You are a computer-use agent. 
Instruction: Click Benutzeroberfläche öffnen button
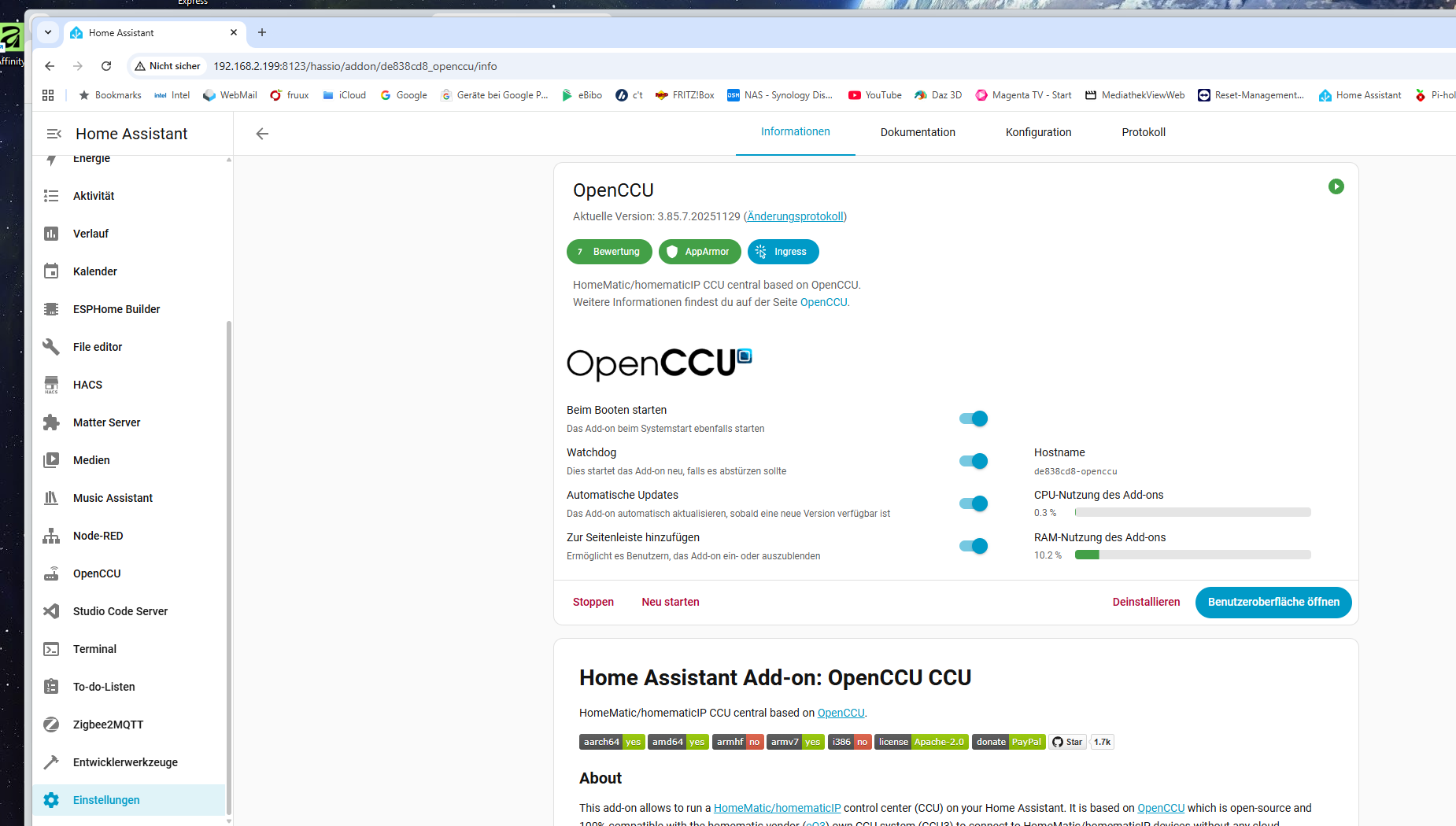pos(1273,602)
